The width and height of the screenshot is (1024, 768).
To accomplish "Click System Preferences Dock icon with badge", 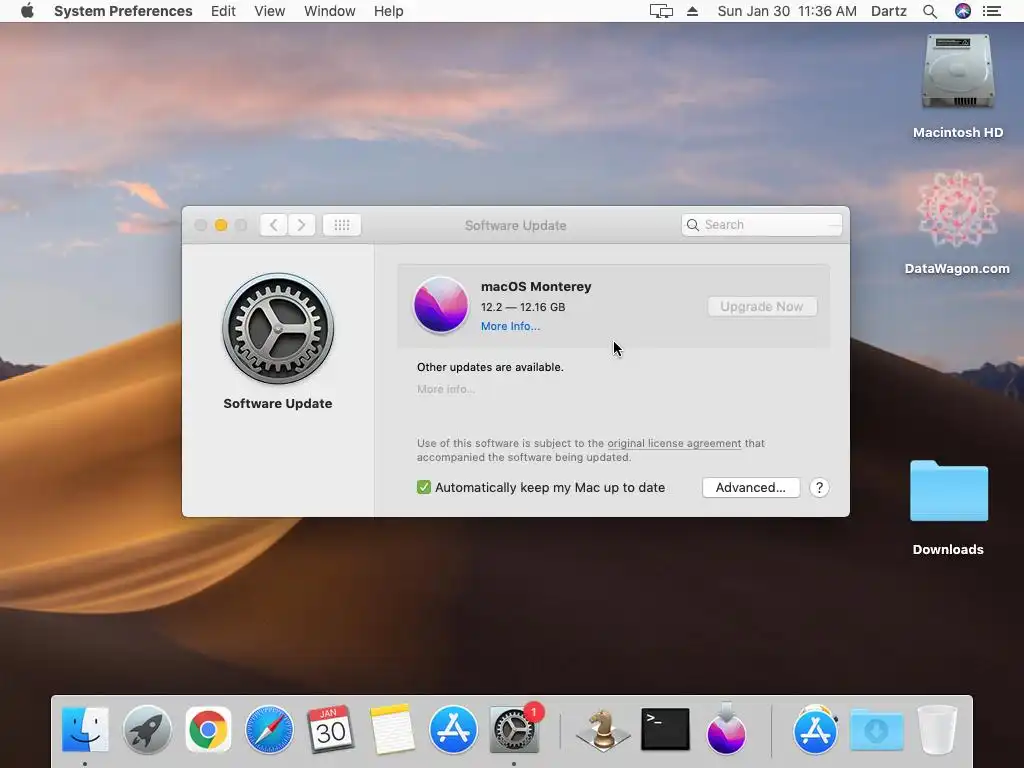I will (x=514, y=730).
